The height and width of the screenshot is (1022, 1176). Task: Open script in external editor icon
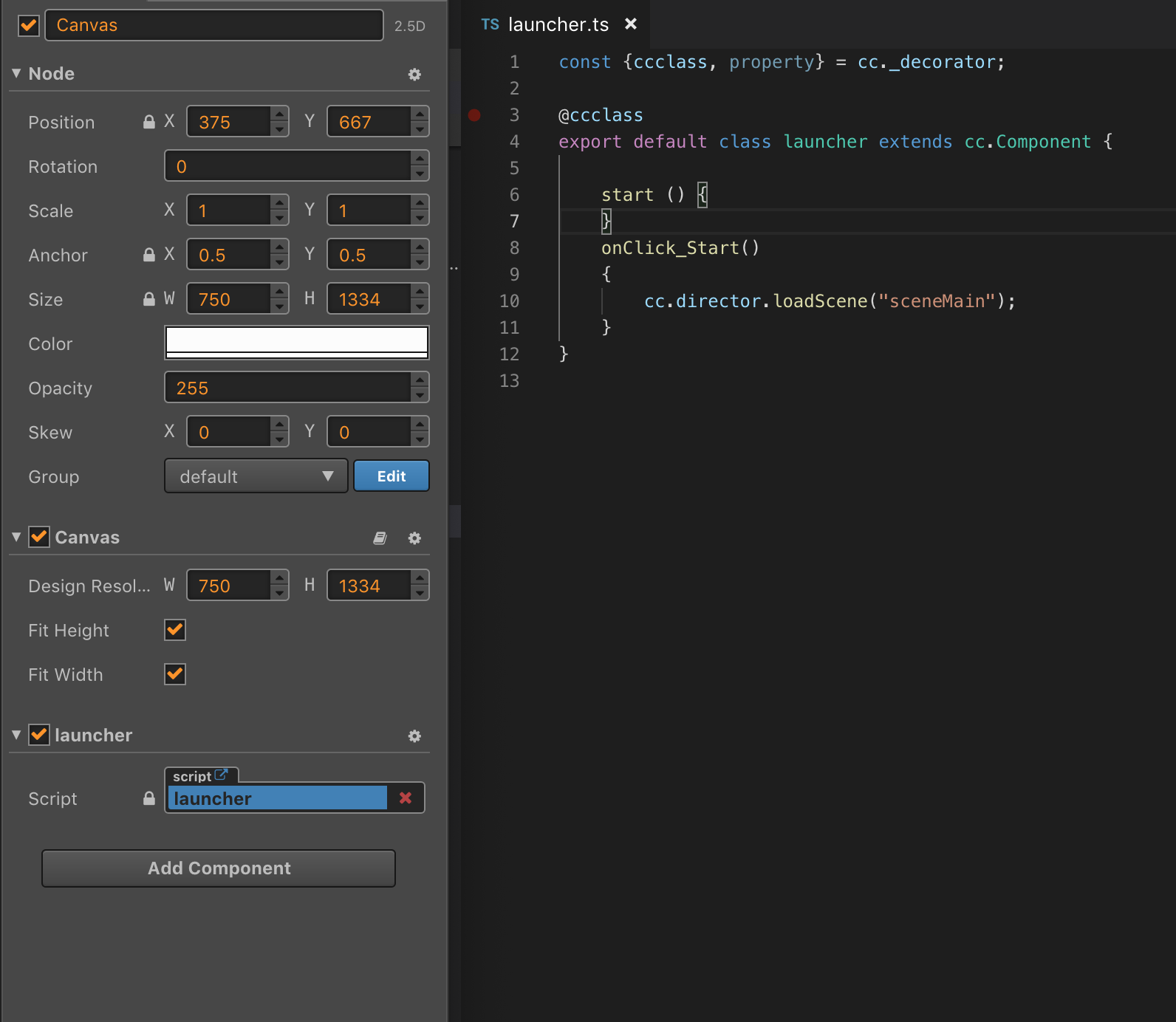(x=221, y=775)
